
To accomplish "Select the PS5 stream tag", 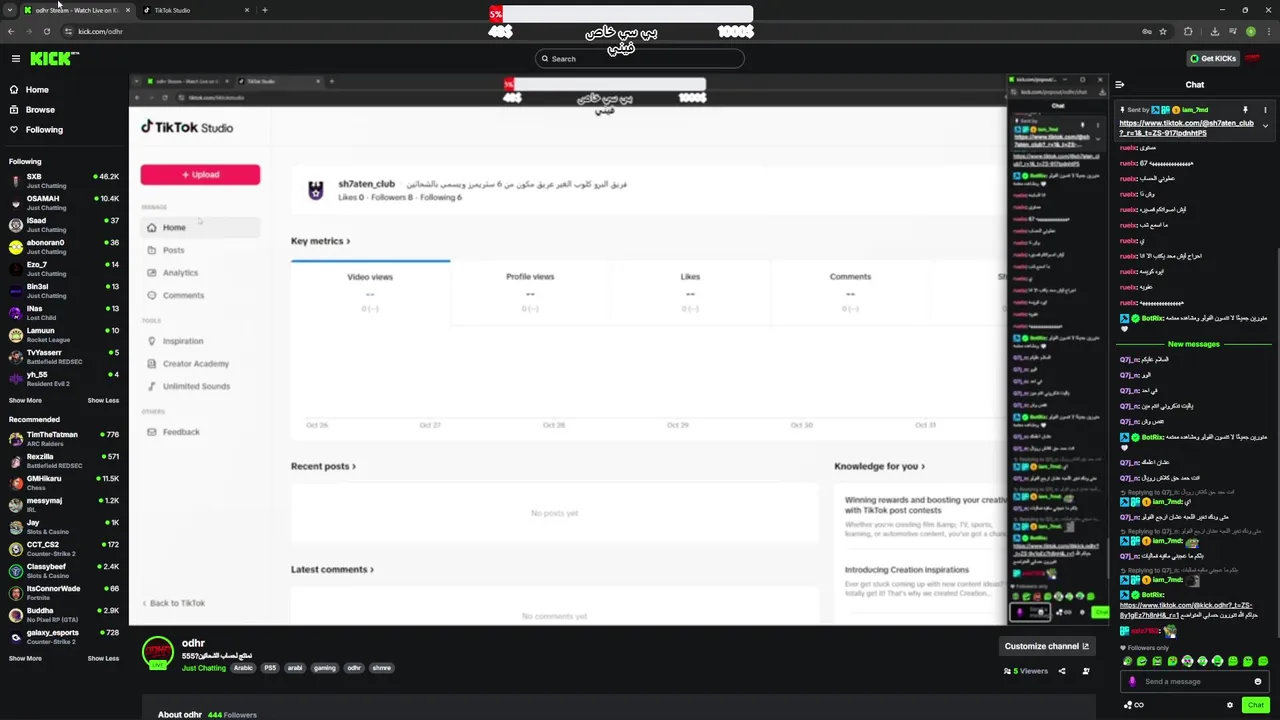I will 270,668.
